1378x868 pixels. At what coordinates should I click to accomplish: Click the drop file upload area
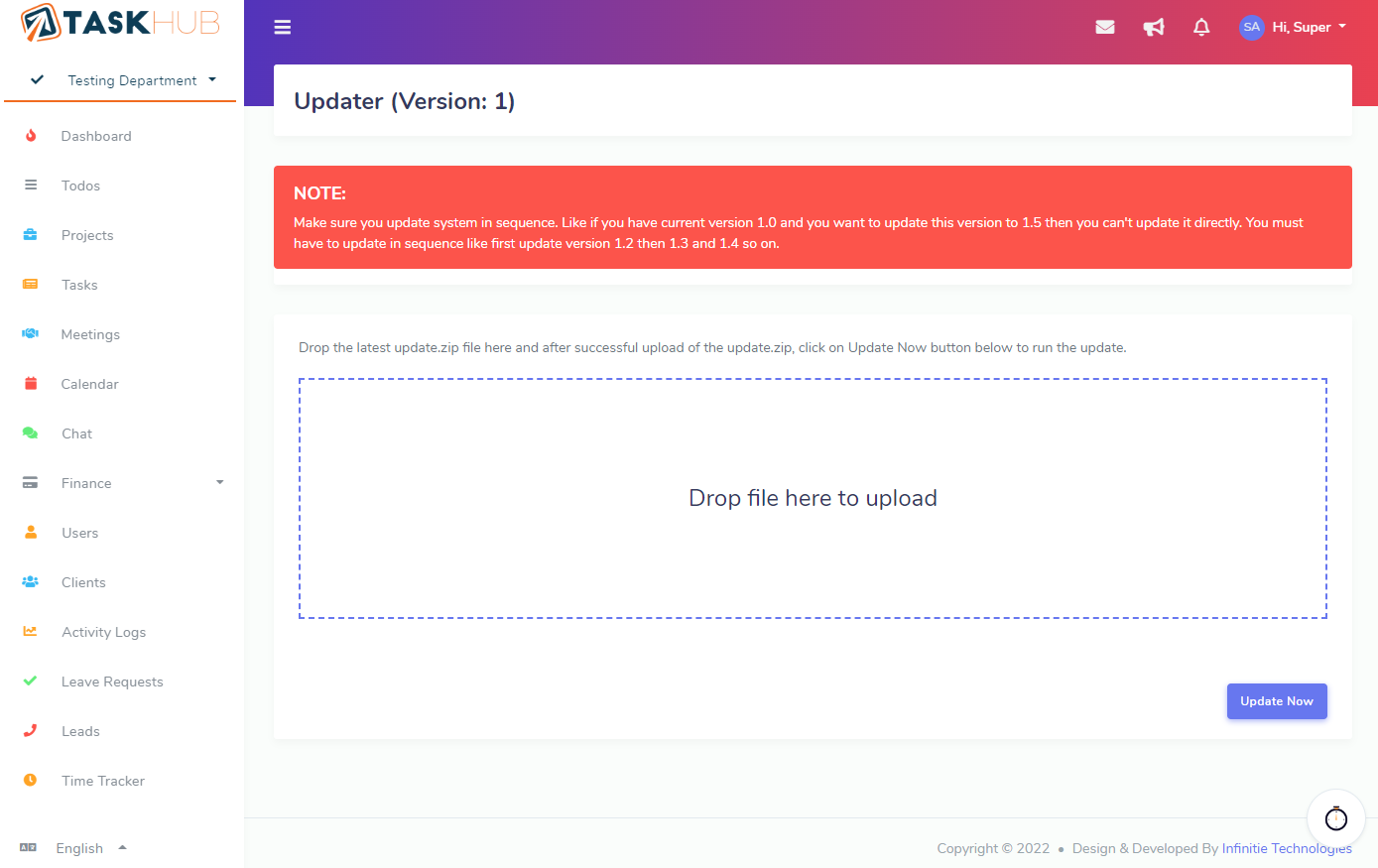[813, 498]
